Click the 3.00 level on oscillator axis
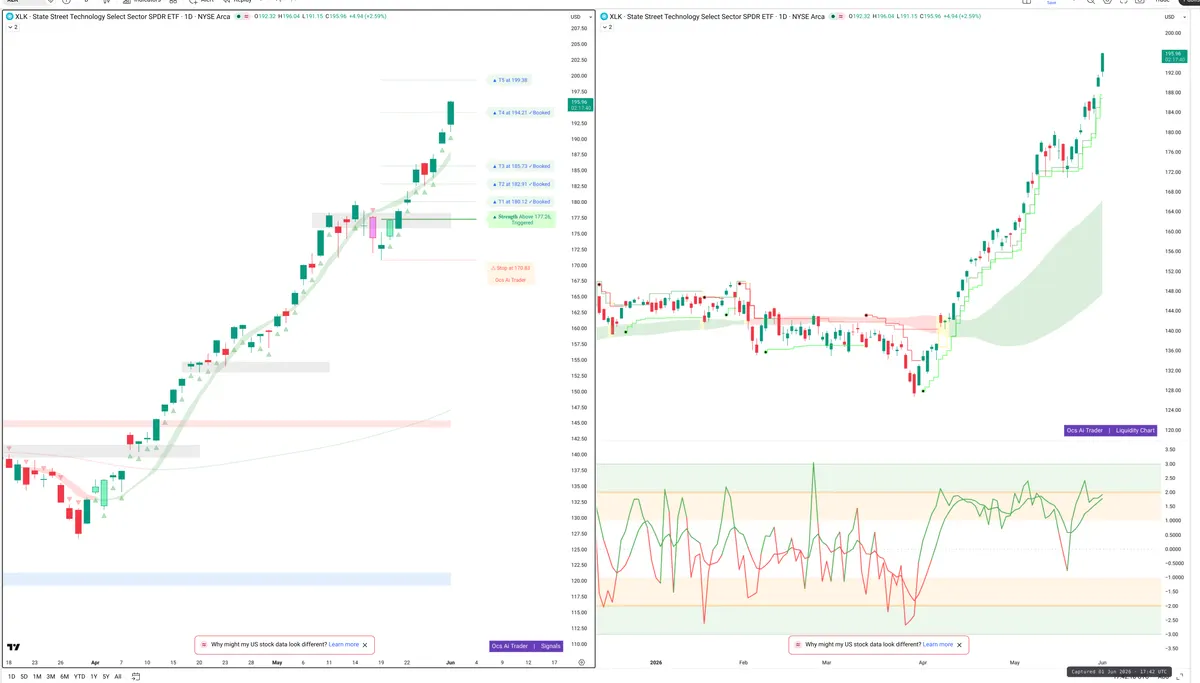Viewport: 1200px width, 683px height. (x=1169, y=464)
